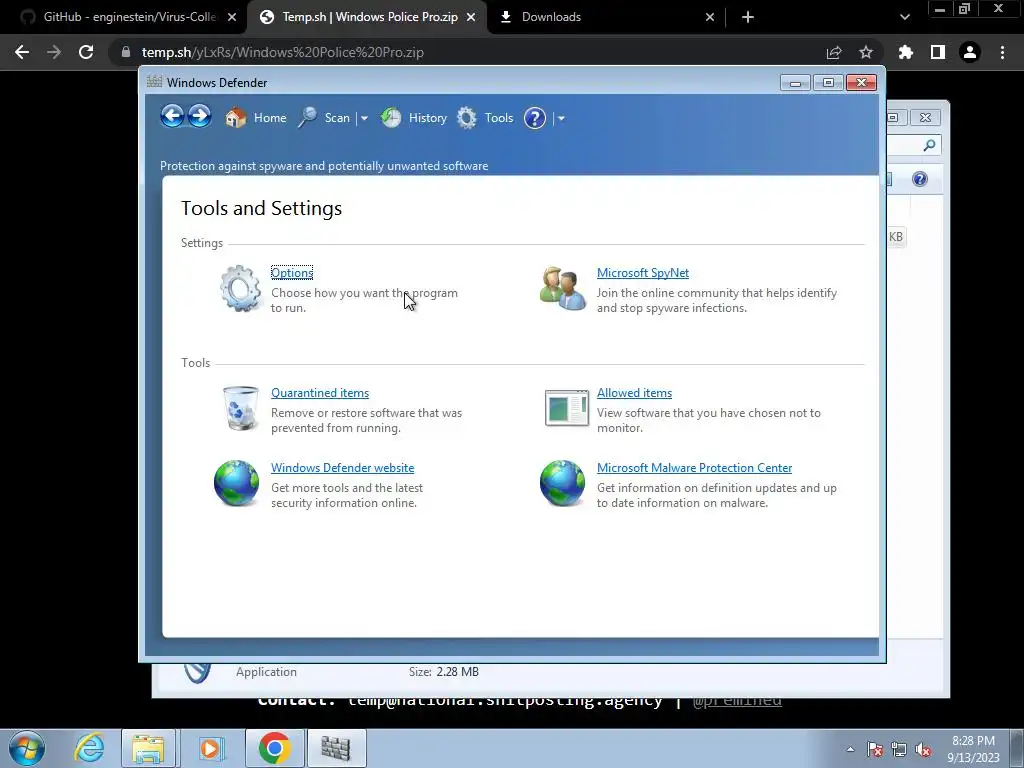Close the Downloads browser tab
This screenshot has height=768, width=1024.
pos(710,17)
